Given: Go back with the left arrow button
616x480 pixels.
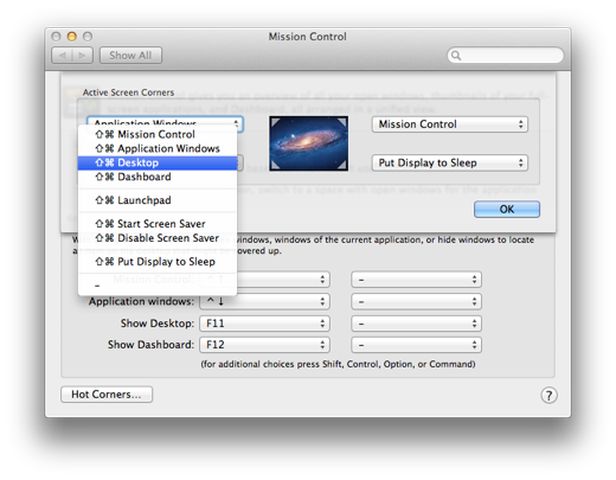Looking at the screenshot, I should click(x=62, y=55).
